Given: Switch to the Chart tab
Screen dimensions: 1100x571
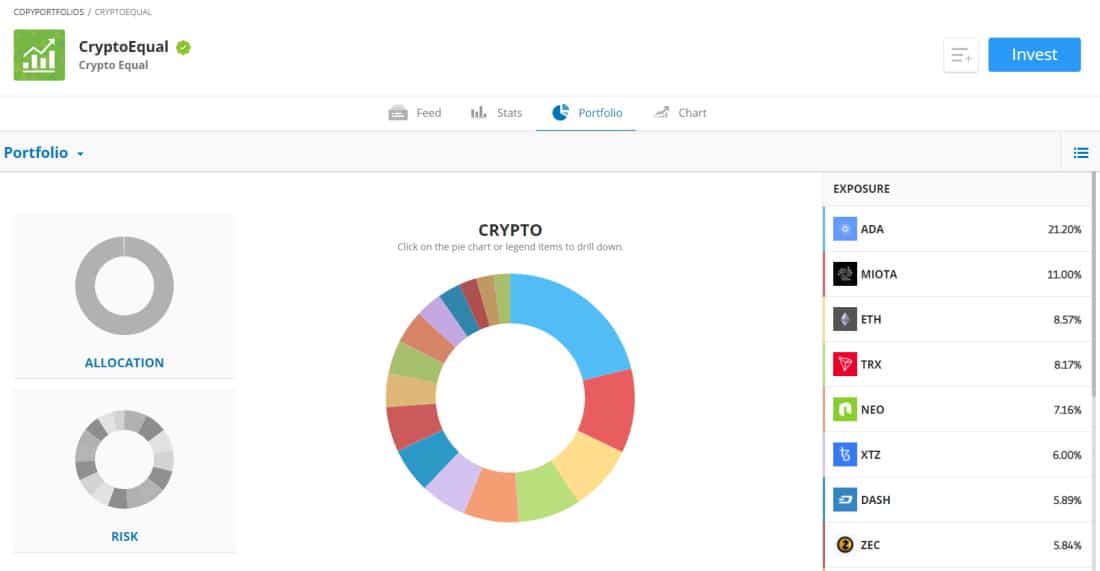Looking at the screenshot, I should click(680, 113).
